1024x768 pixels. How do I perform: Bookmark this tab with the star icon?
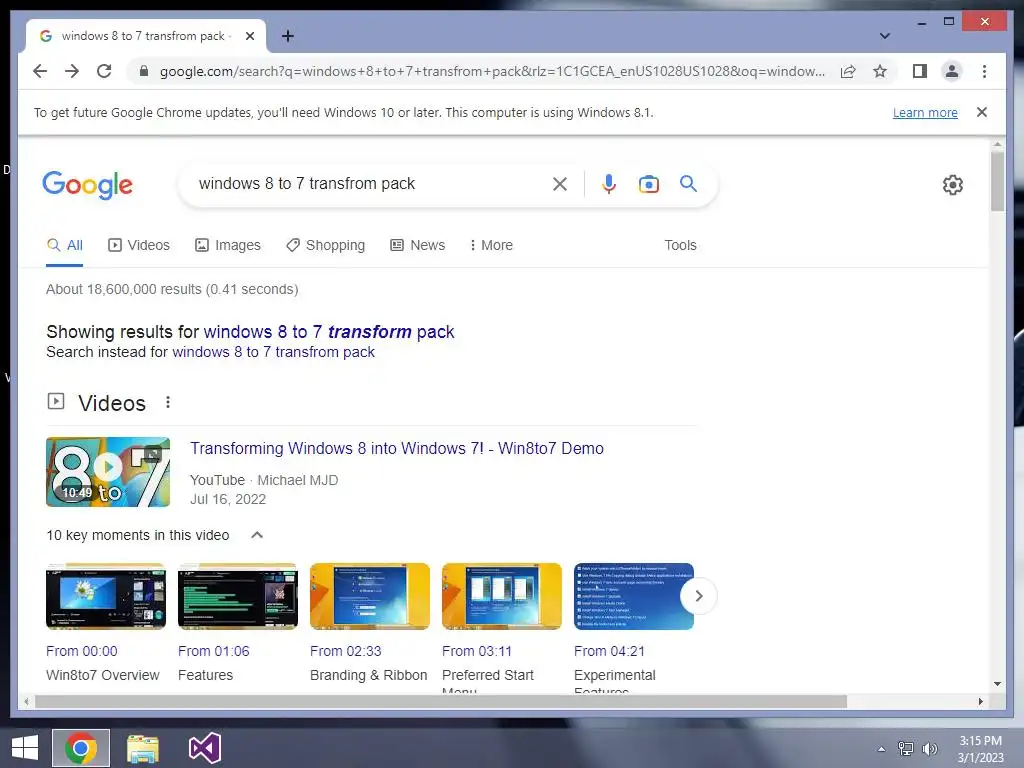[880, 71]
